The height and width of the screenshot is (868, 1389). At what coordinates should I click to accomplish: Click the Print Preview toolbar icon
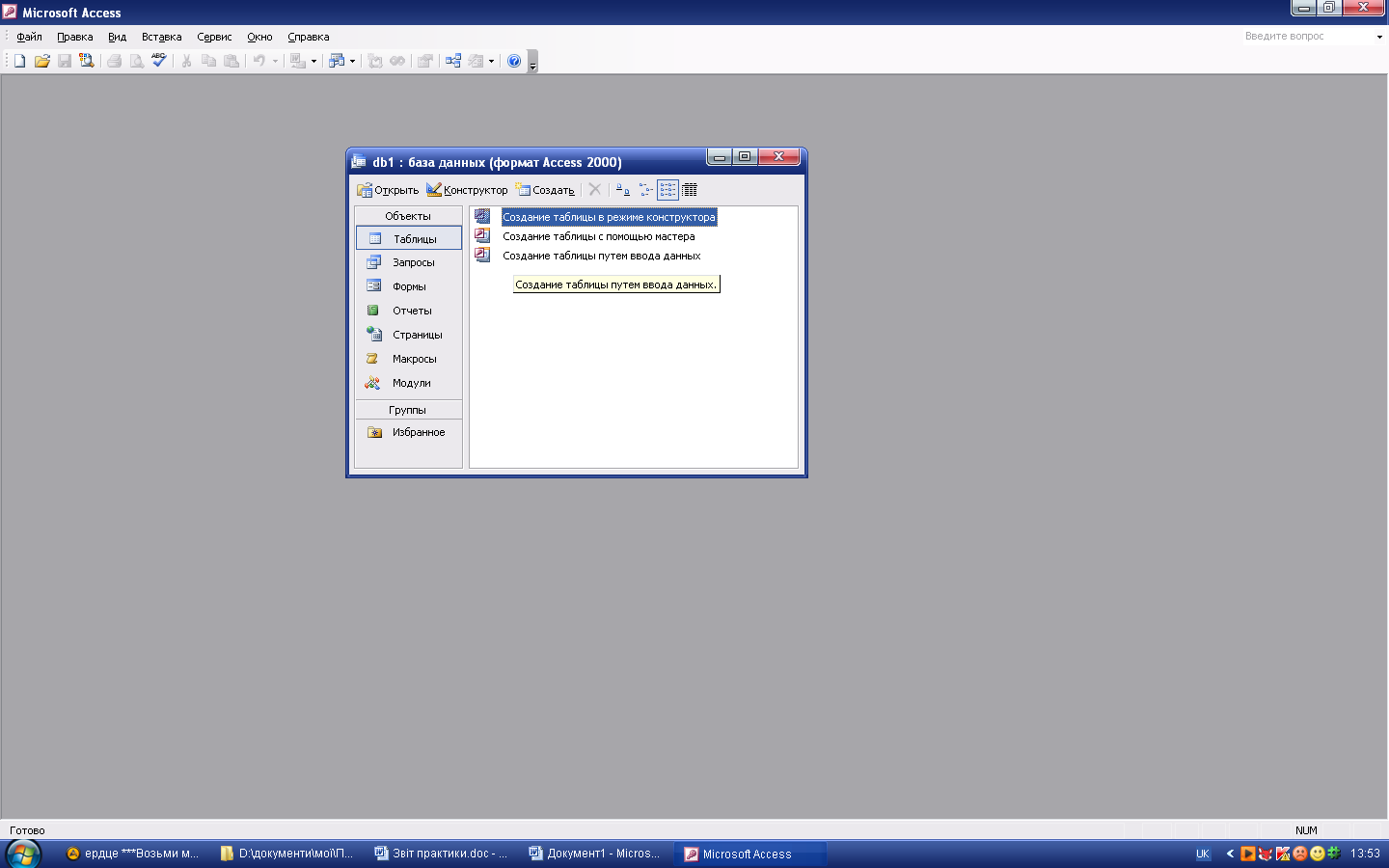point(137,61)
